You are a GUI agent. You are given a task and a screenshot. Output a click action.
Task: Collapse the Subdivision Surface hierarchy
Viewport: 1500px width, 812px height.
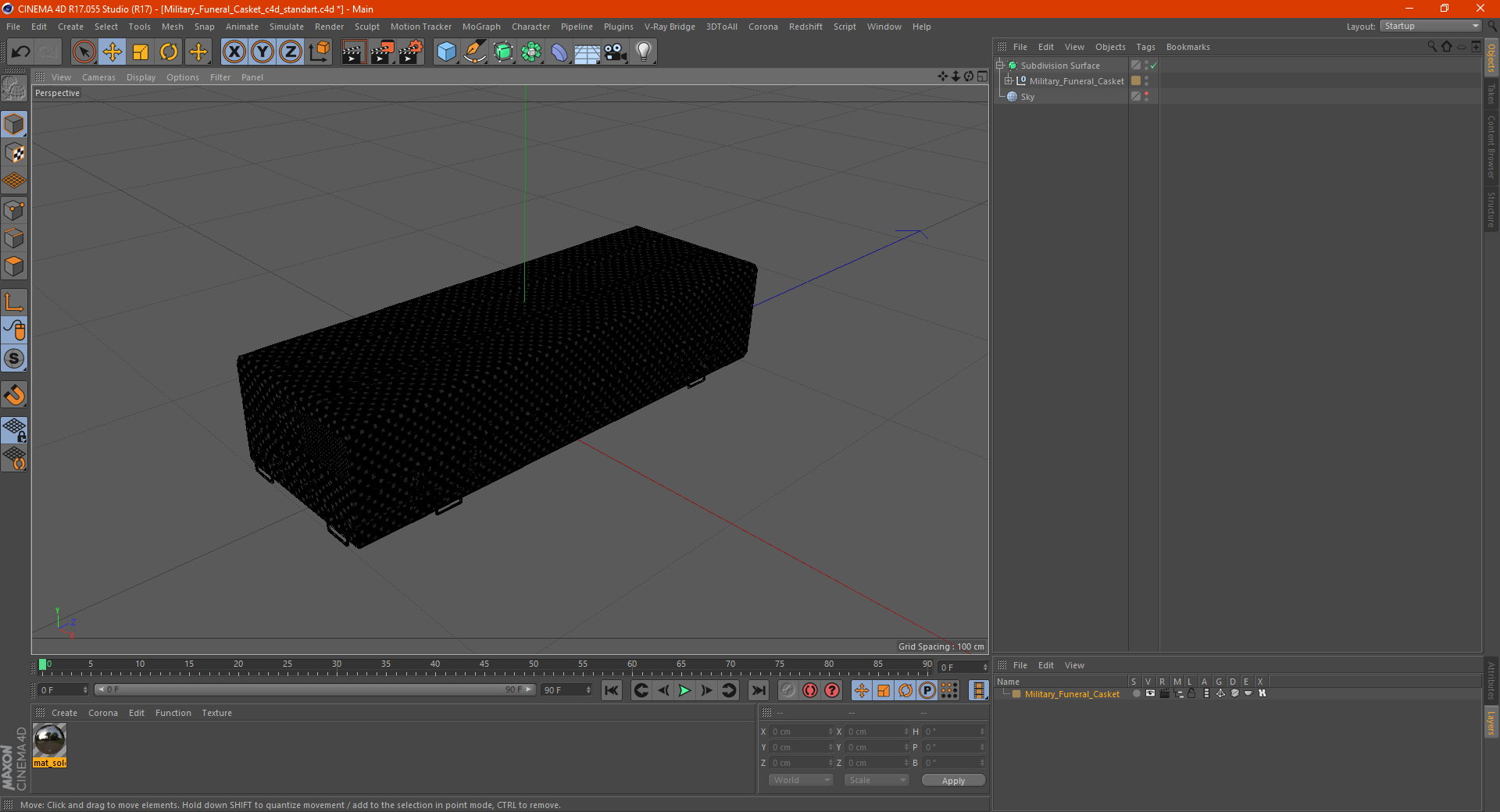[999, 66]
